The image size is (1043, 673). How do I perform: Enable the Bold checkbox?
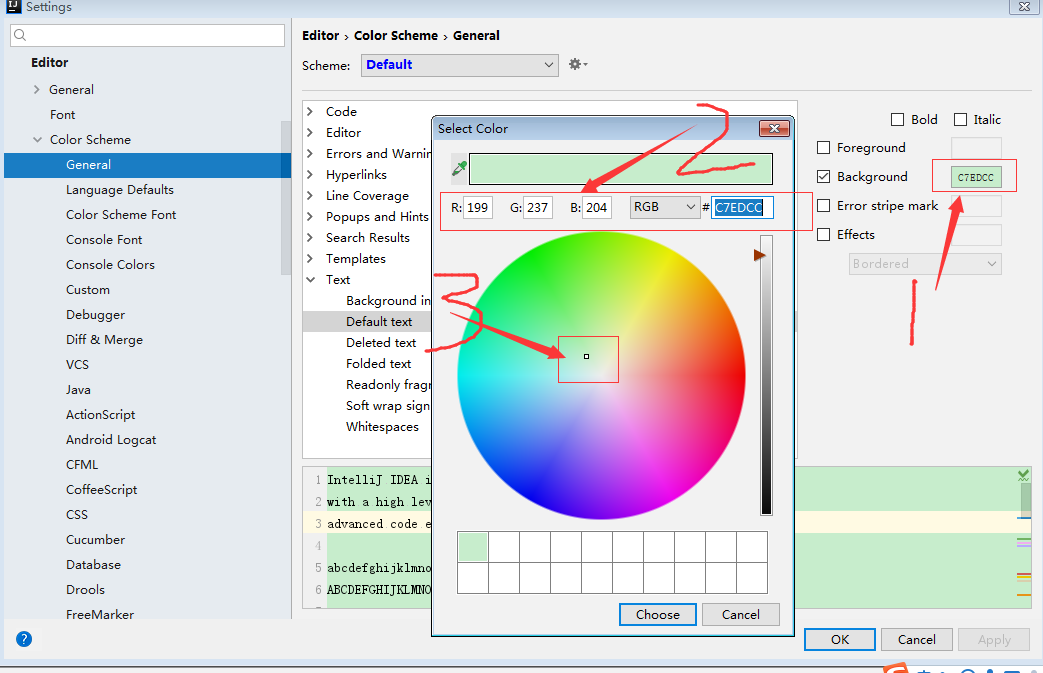click(897, 120)
